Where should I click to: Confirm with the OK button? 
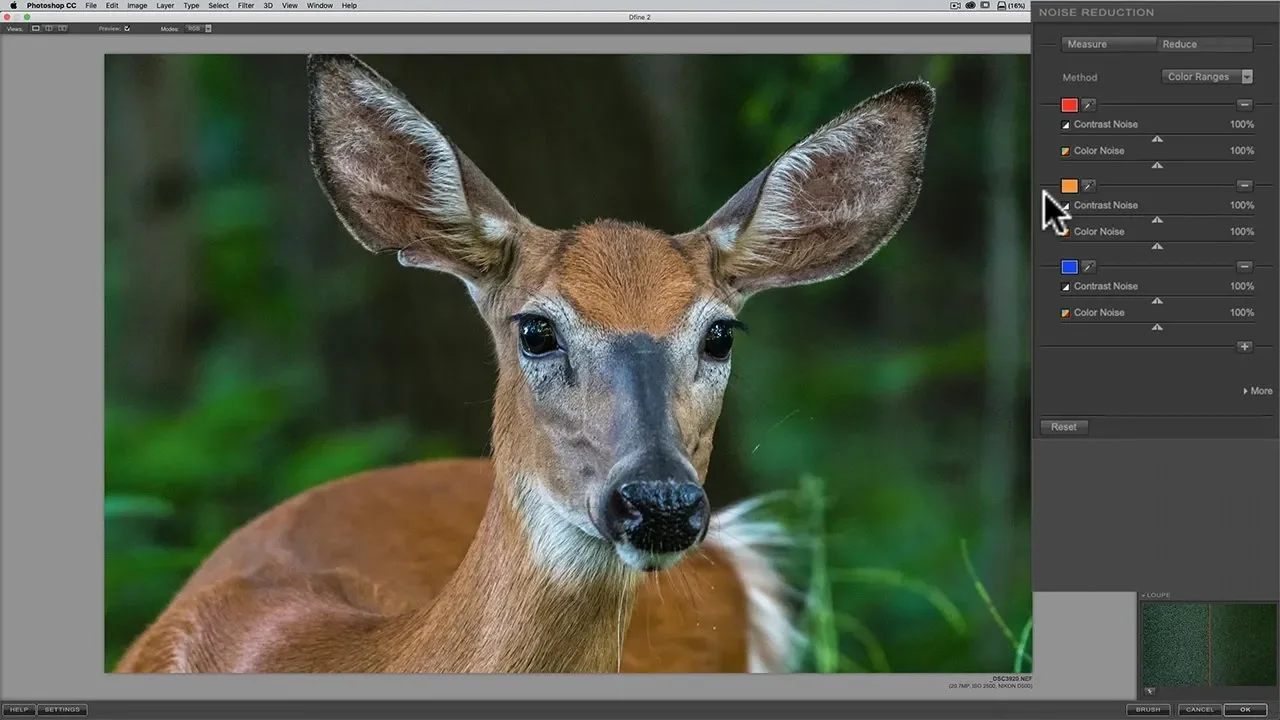pyautogui.click(x=1245, y=710)
